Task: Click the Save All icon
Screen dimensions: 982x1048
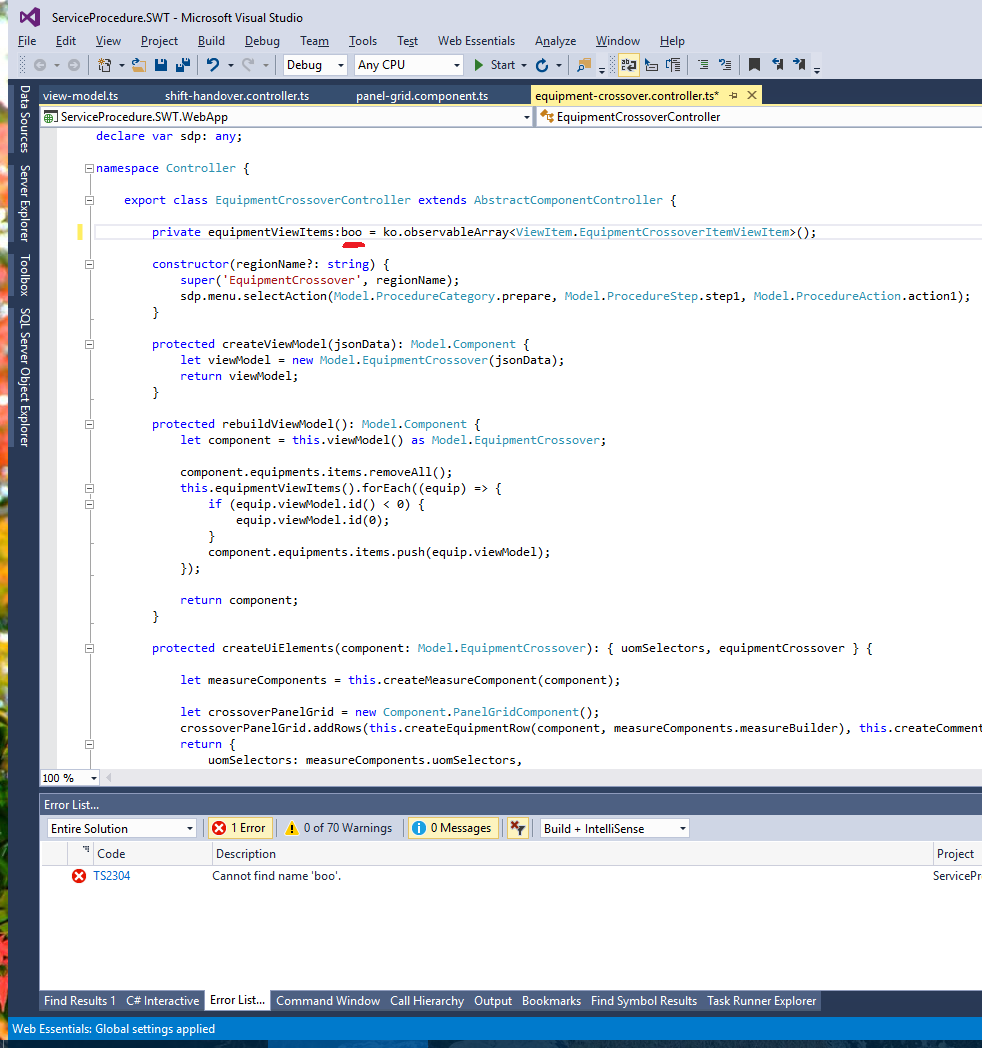Action: click(182, 65)
